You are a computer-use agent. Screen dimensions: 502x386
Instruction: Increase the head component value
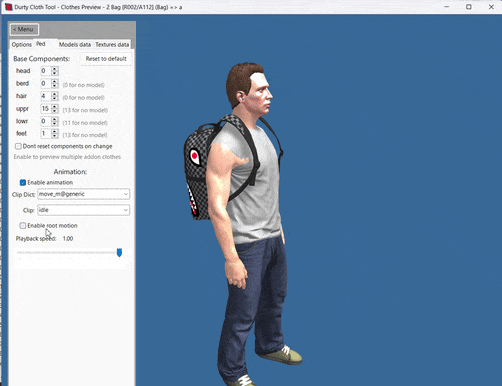coord(55,69)
